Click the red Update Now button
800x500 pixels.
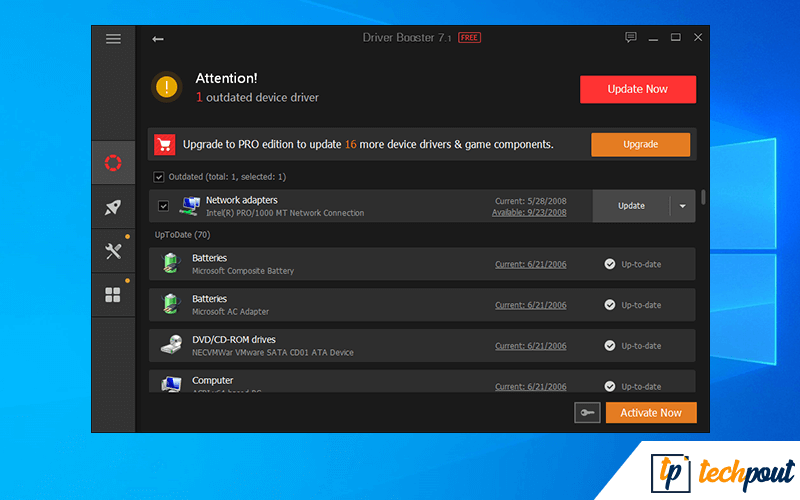coord(637,89)
